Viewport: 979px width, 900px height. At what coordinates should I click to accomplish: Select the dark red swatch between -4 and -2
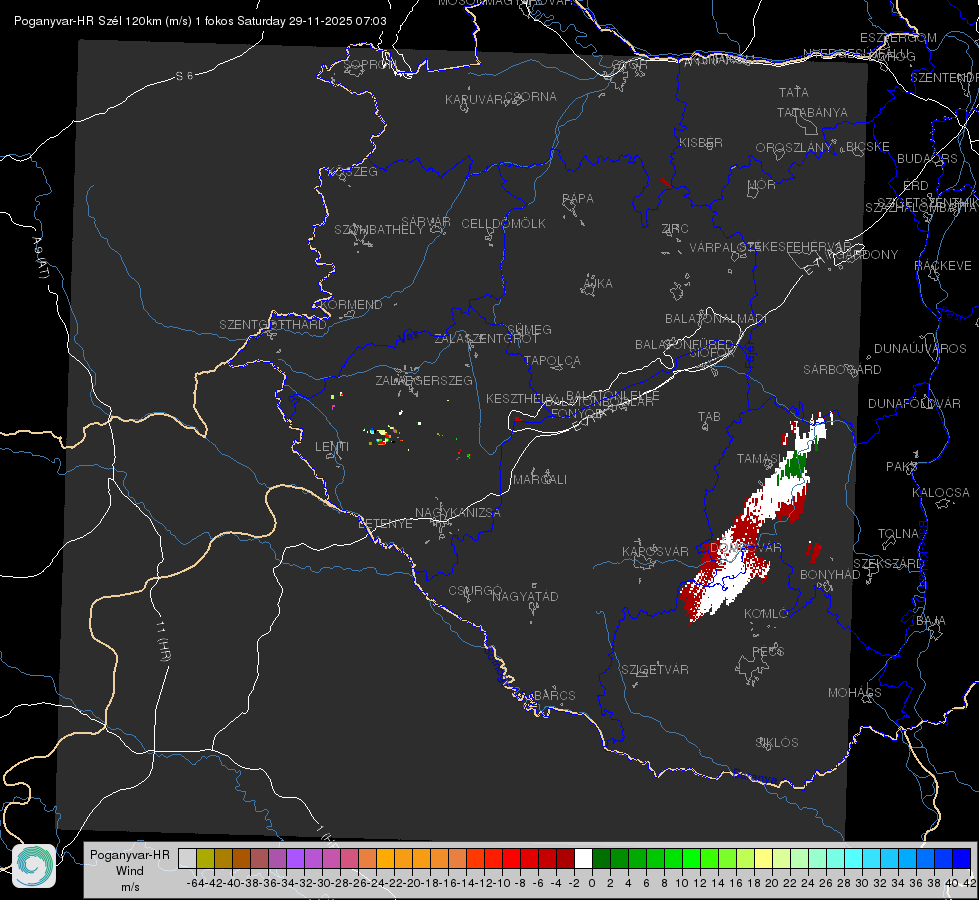point(565,858)
